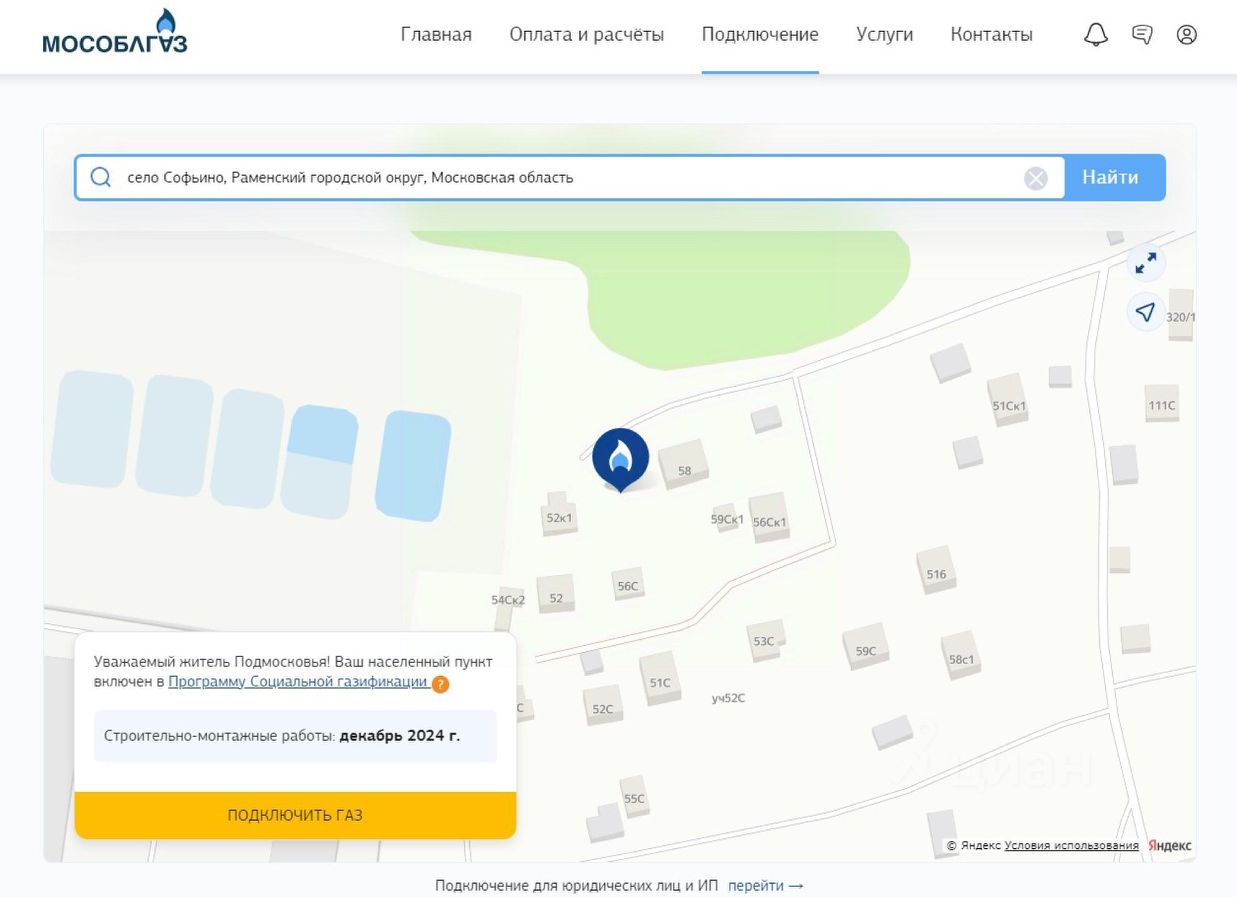Open the Подключение menu tab

[760, 35]
